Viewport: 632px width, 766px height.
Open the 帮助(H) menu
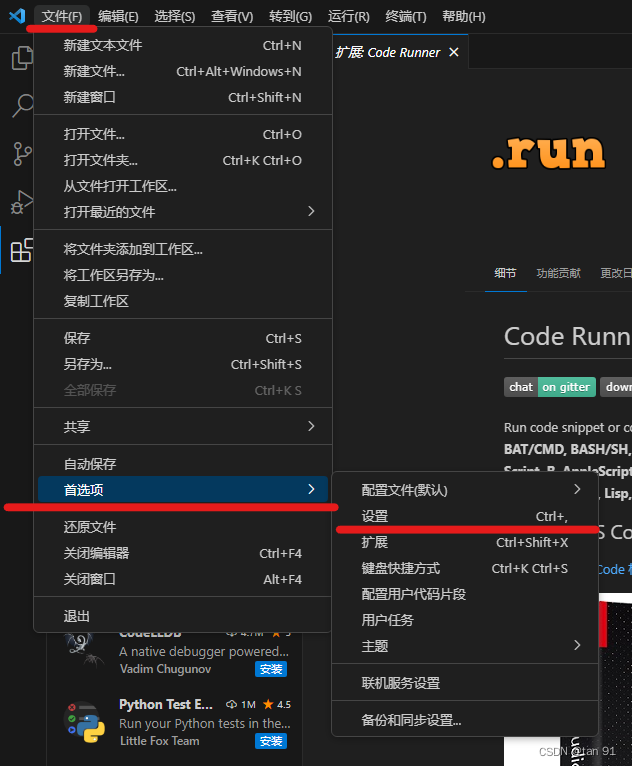(463, 17)
